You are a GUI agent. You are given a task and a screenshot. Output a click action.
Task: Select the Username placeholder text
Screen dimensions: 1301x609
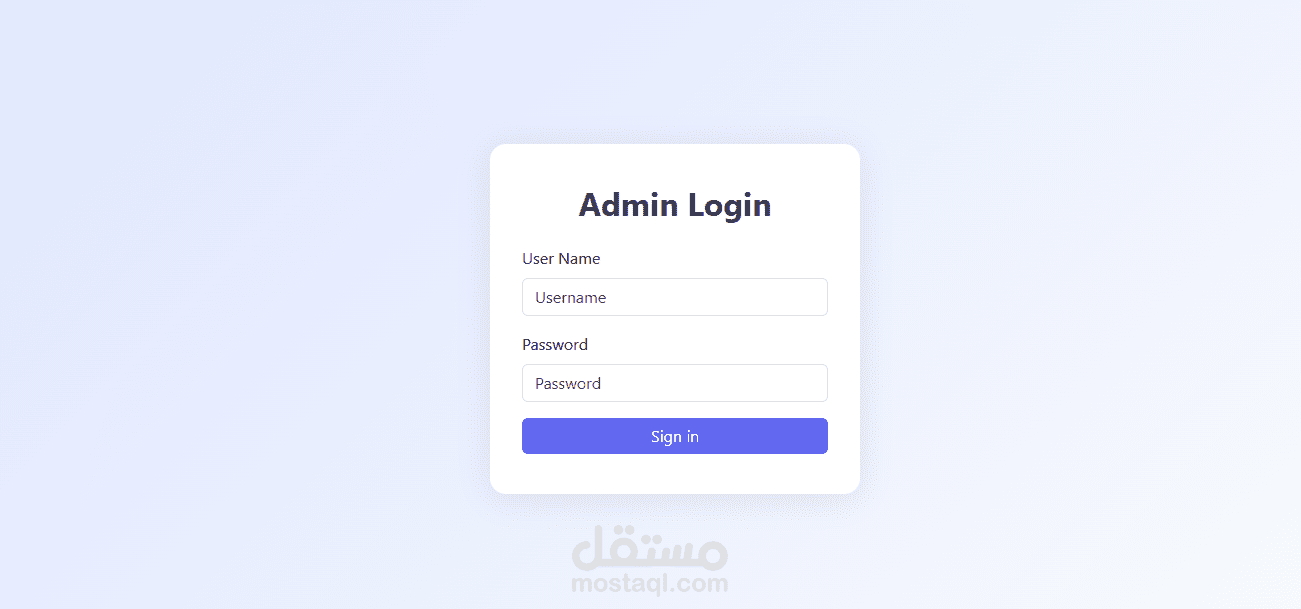(x=570, y=297)
